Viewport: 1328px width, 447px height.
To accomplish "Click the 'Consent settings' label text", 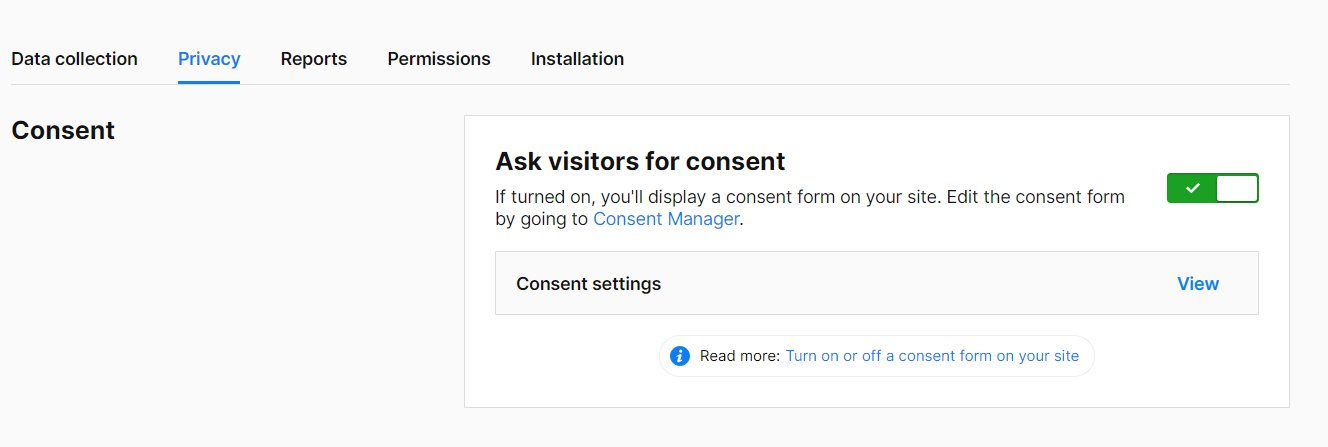I will pos(589,284).
